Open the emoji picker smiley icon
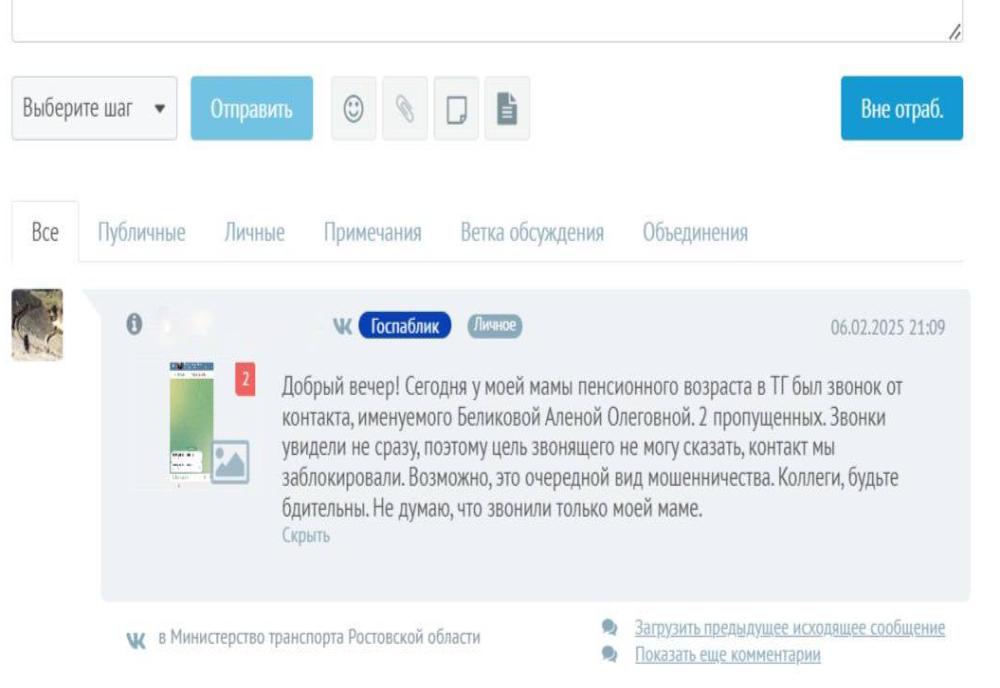 [353, 109]
